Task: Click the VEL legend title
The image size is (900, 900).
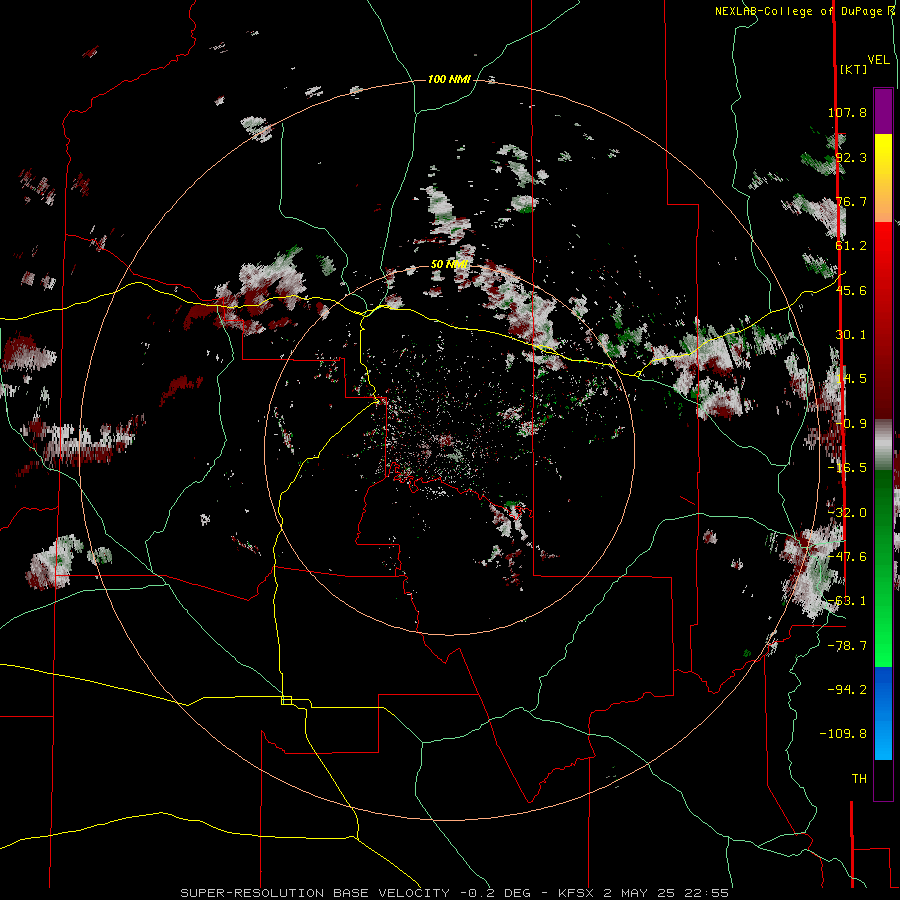Action: point(878,60)
